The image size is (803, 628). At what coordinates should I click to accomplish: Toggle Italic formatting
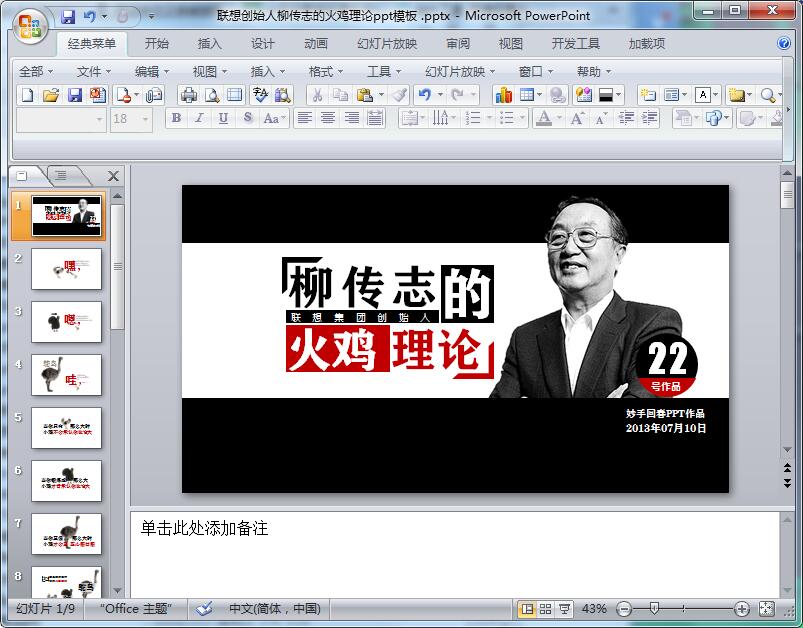tap(199, 118)
